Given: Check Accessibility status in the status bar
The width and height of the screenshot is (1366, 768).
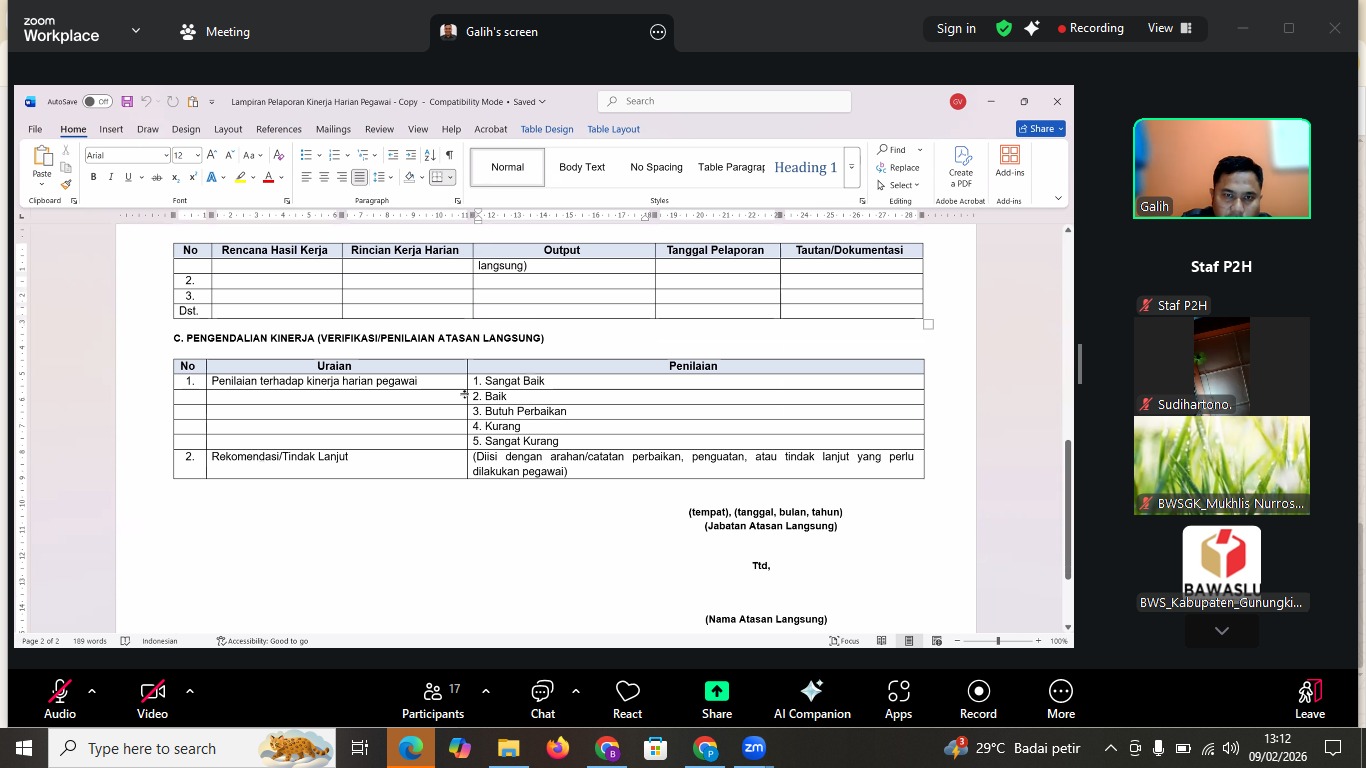Looking at the screenshot, I should click(x=265, y=641).
